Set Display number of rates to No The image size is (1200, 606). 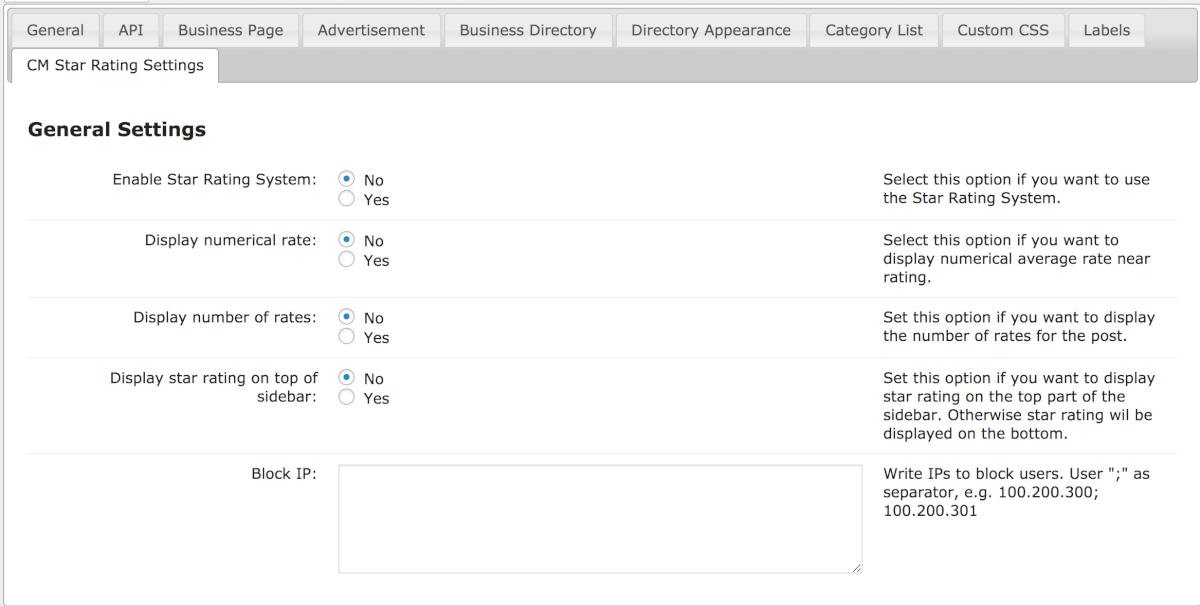(347, 318)
